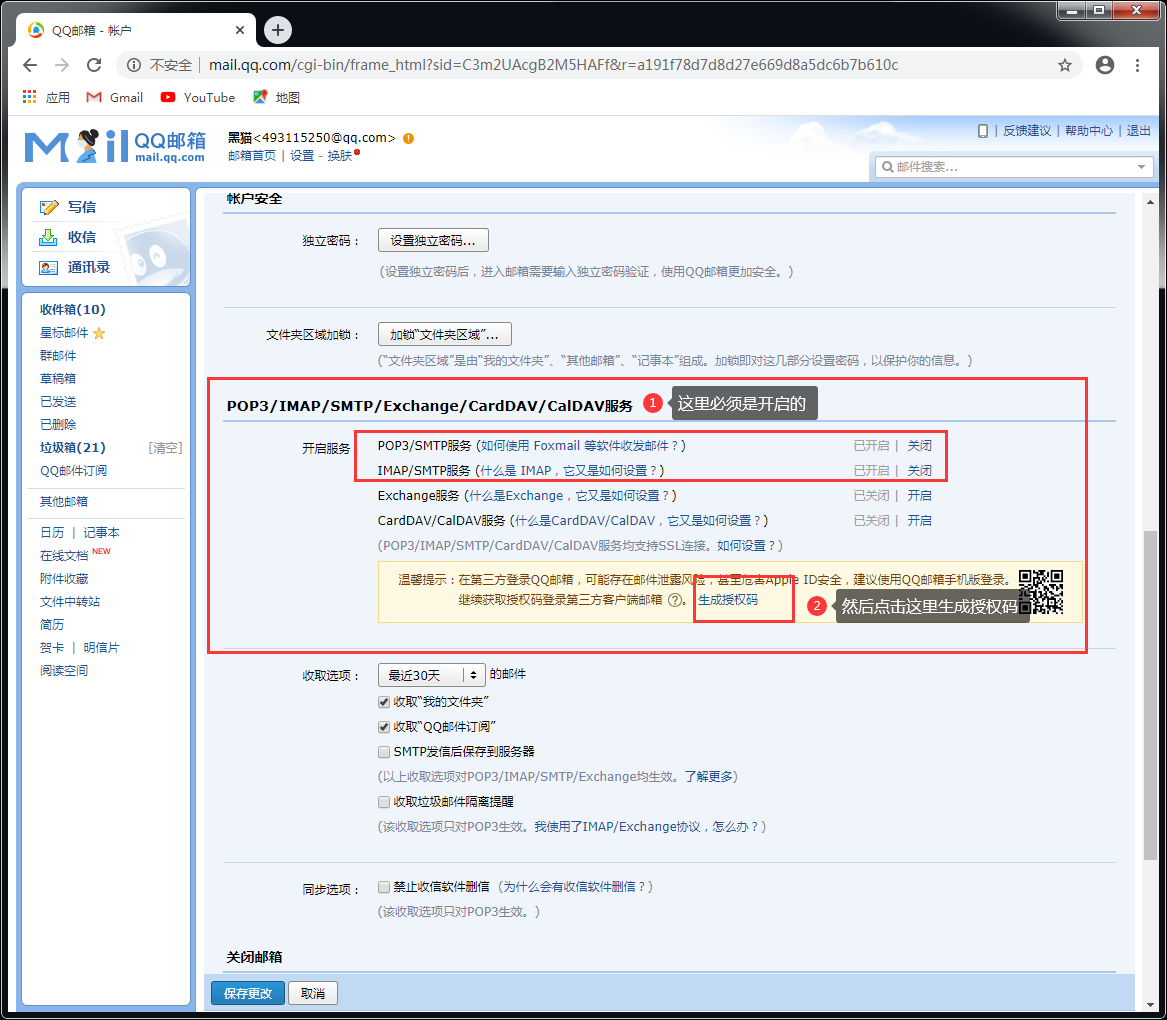The image size is (1167, 1020).
Task: Click 加锁"文件夹区域" button
Action: [x=444, y=334]
